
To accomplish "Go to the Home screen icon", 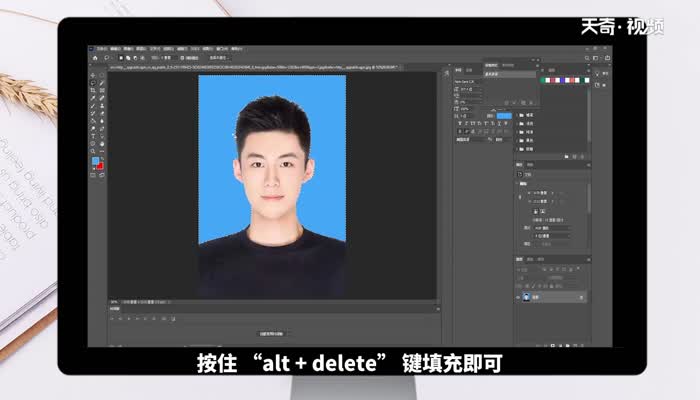I will point(95,58).
